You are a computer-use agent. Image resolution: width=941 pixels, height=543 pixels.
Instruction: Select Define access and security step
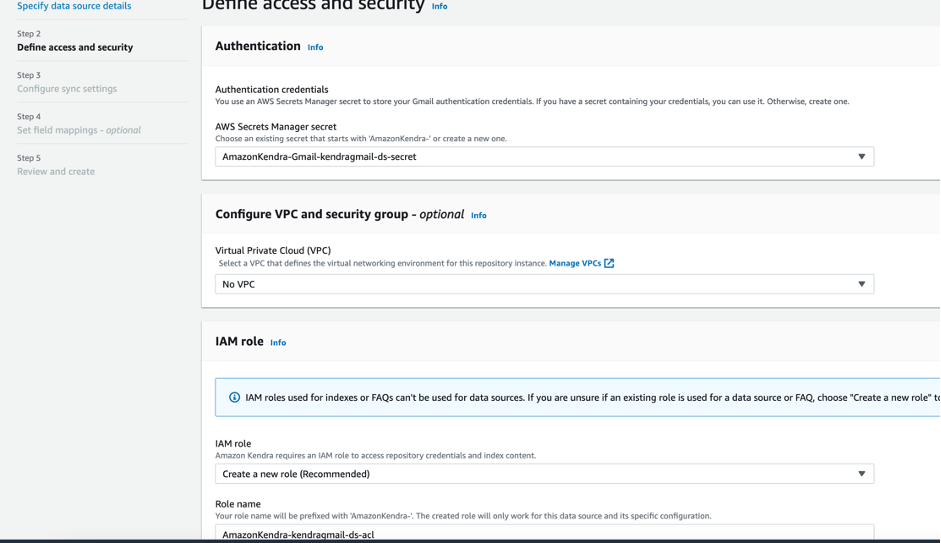[75, 47]
